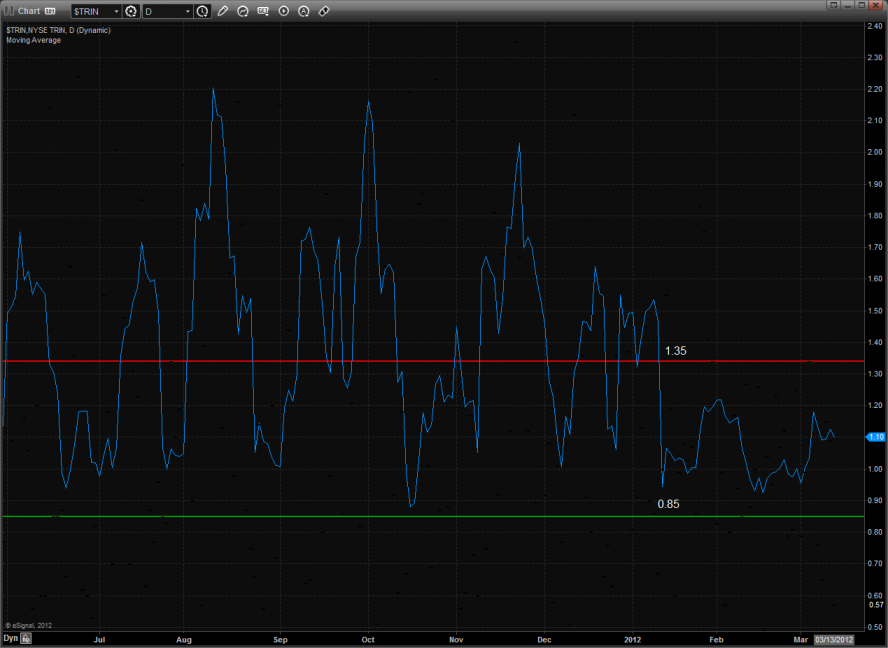Viewport: 888px width, 648px height.
Task: Click the link/tag icon in toolbar
Action: [324, 11]
